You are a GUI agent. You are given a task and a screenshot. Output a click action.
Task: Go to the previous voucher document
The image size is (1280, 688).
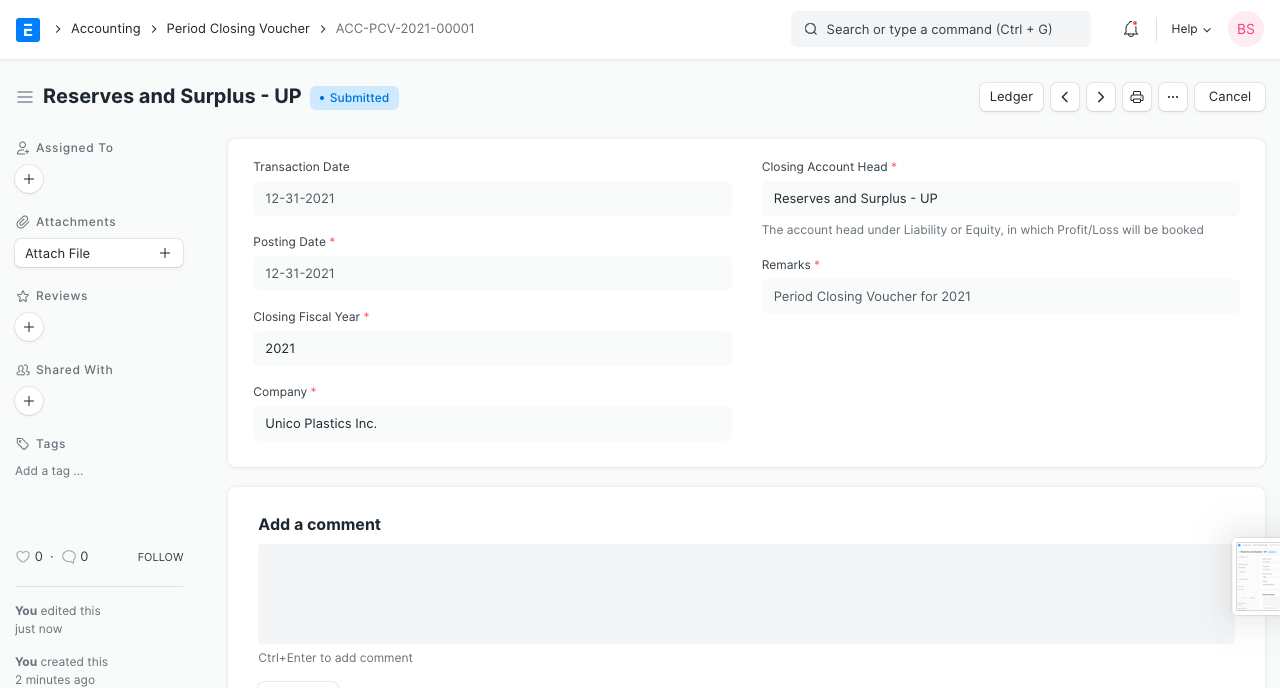pos(1065,97)
